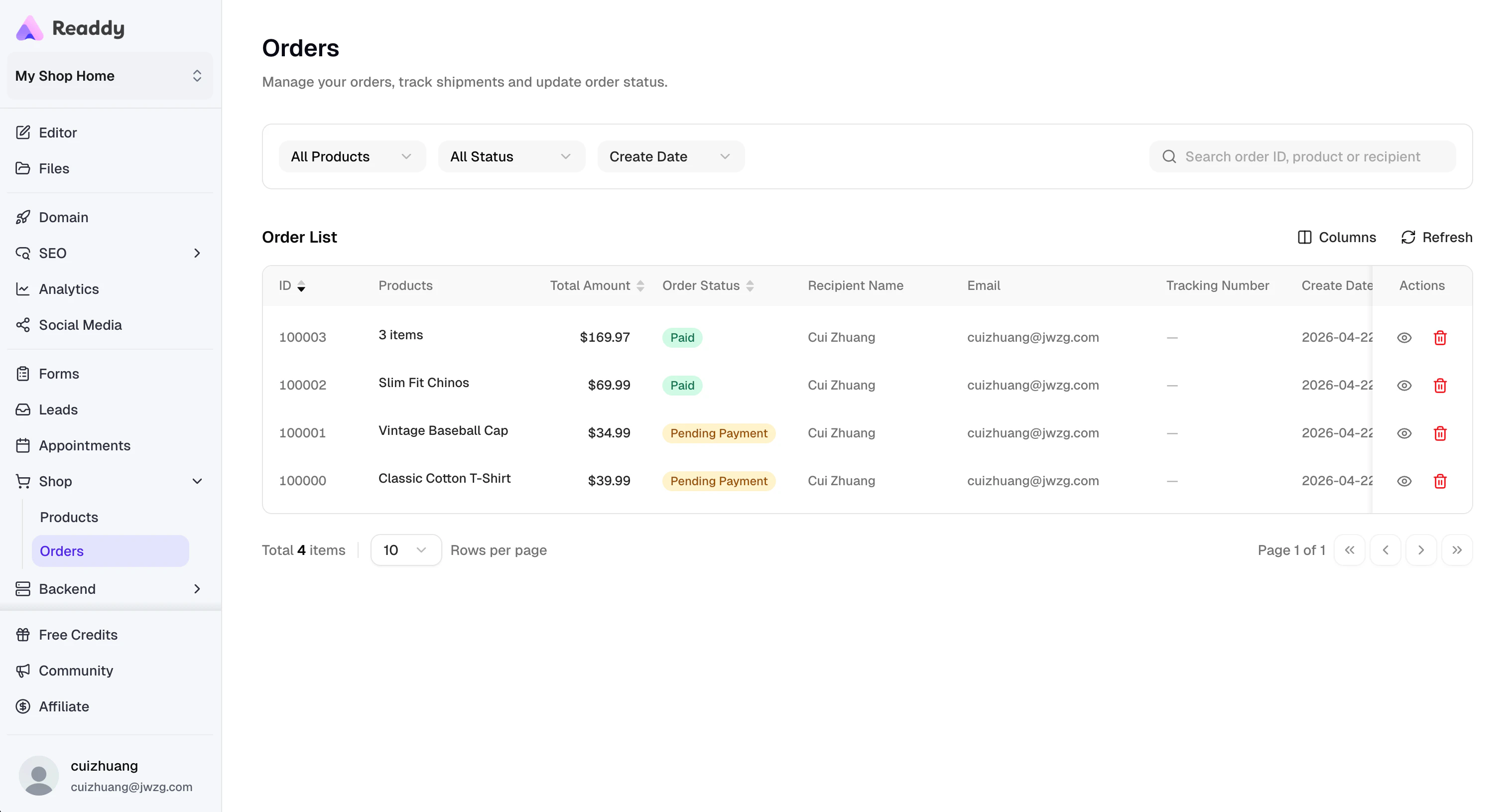Open the All Status filter dropdown
Screen dimensions: 1512x812
[x=511, y=157]
